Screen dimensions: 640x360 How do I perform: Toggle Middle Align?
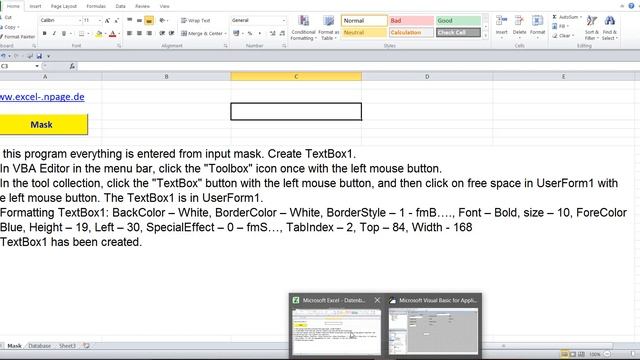(139, 20)
